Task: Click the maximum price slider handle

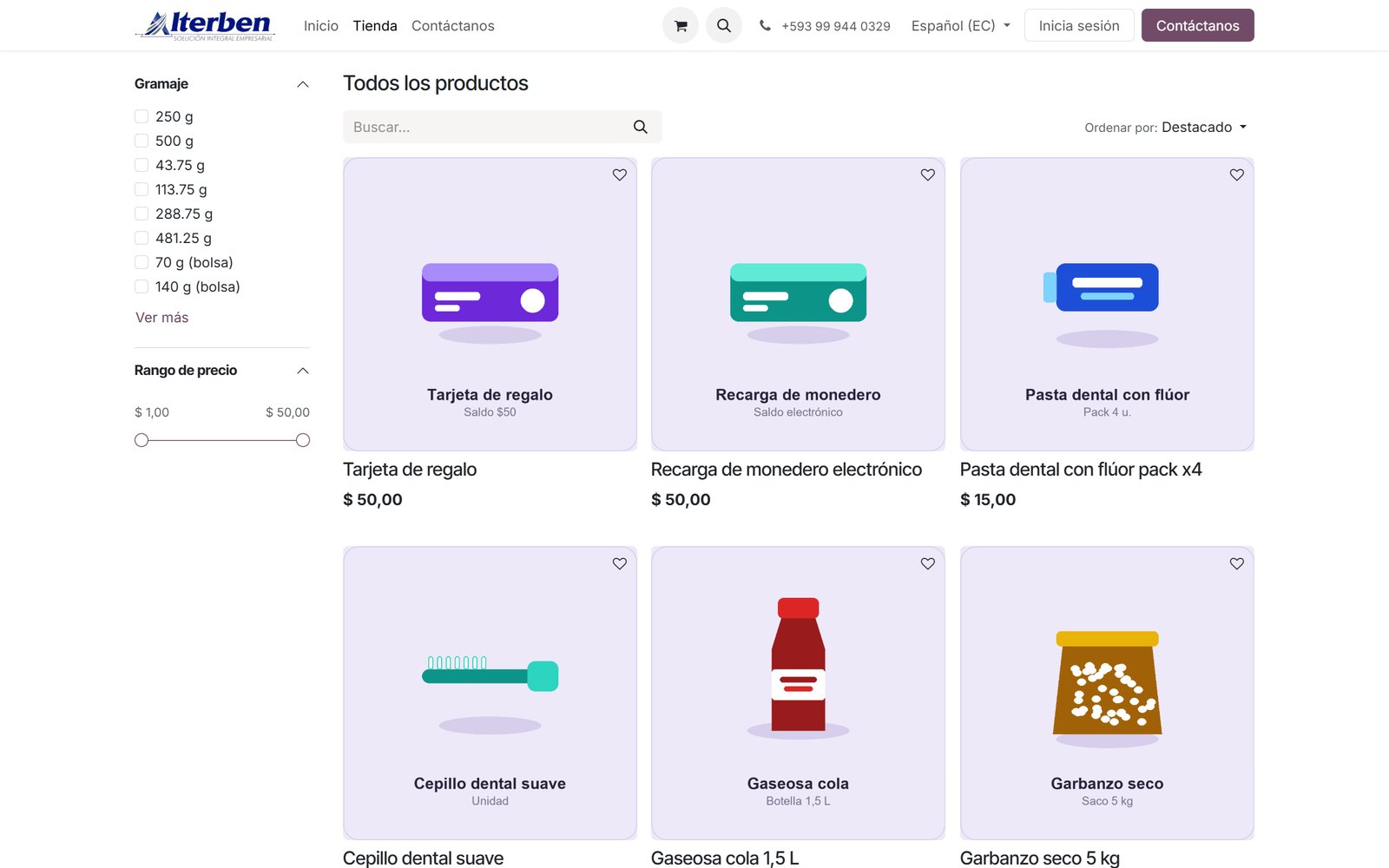Action: [303, 440]
